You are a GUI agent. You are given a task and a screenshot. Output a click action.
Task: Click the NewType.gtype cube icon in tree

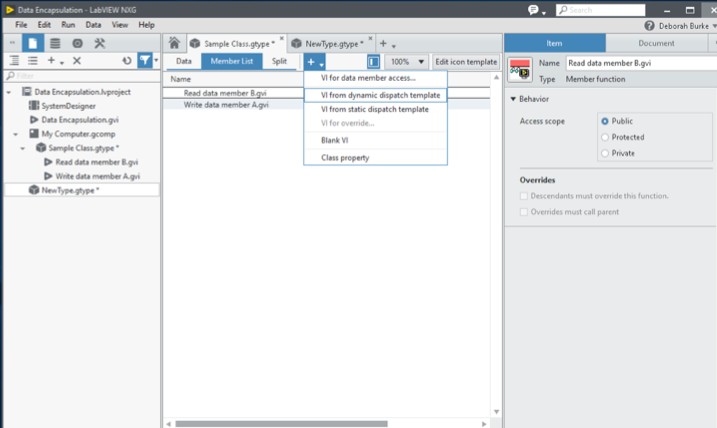[34, 190]
